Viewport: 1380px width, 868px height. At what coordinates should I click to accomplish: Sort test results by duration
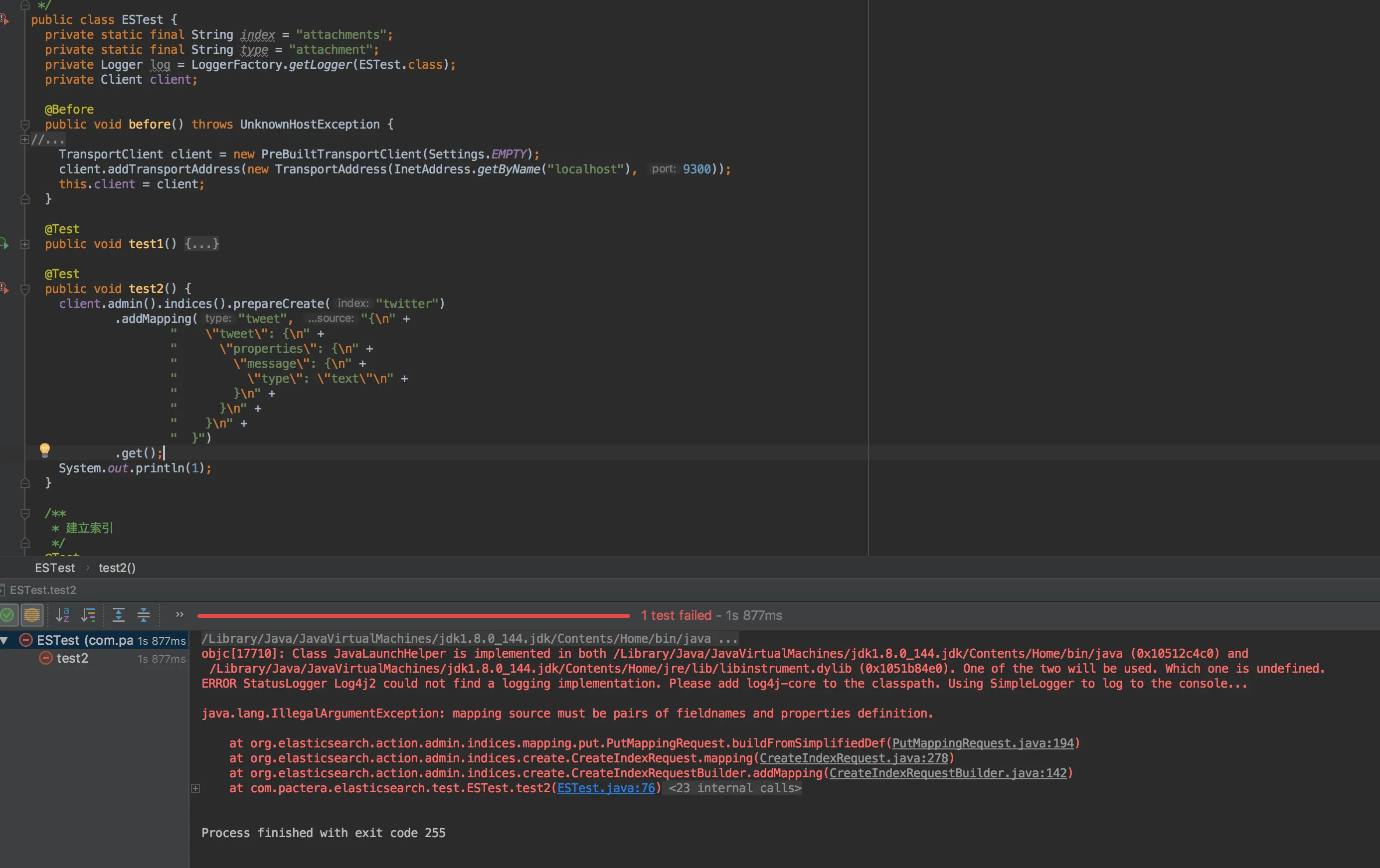[88, 615]
